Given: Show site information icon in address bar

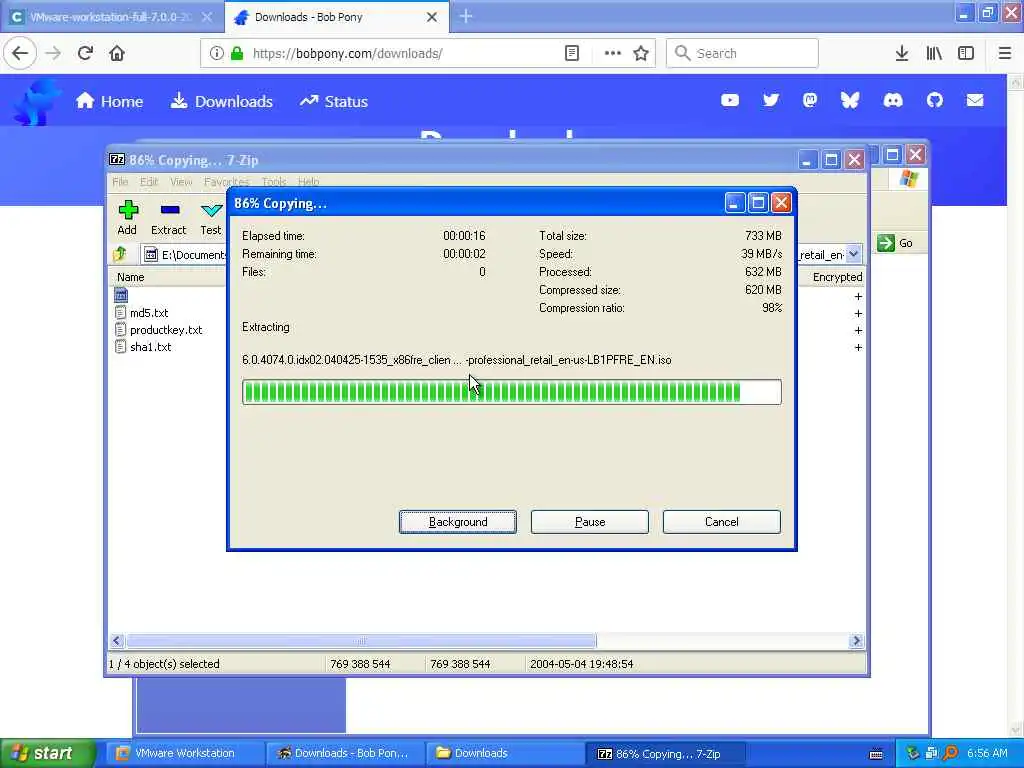Looking at the screenshot, I should 216,53.
